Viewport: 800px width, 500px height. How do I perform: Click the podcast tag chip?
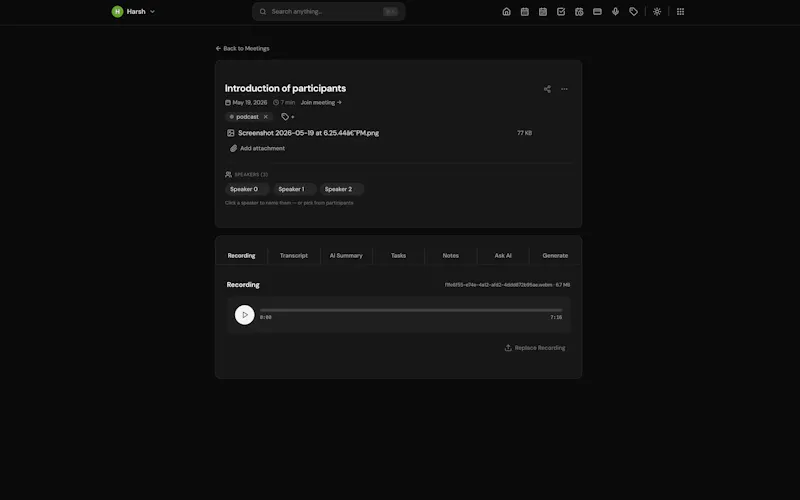point(247,117)
